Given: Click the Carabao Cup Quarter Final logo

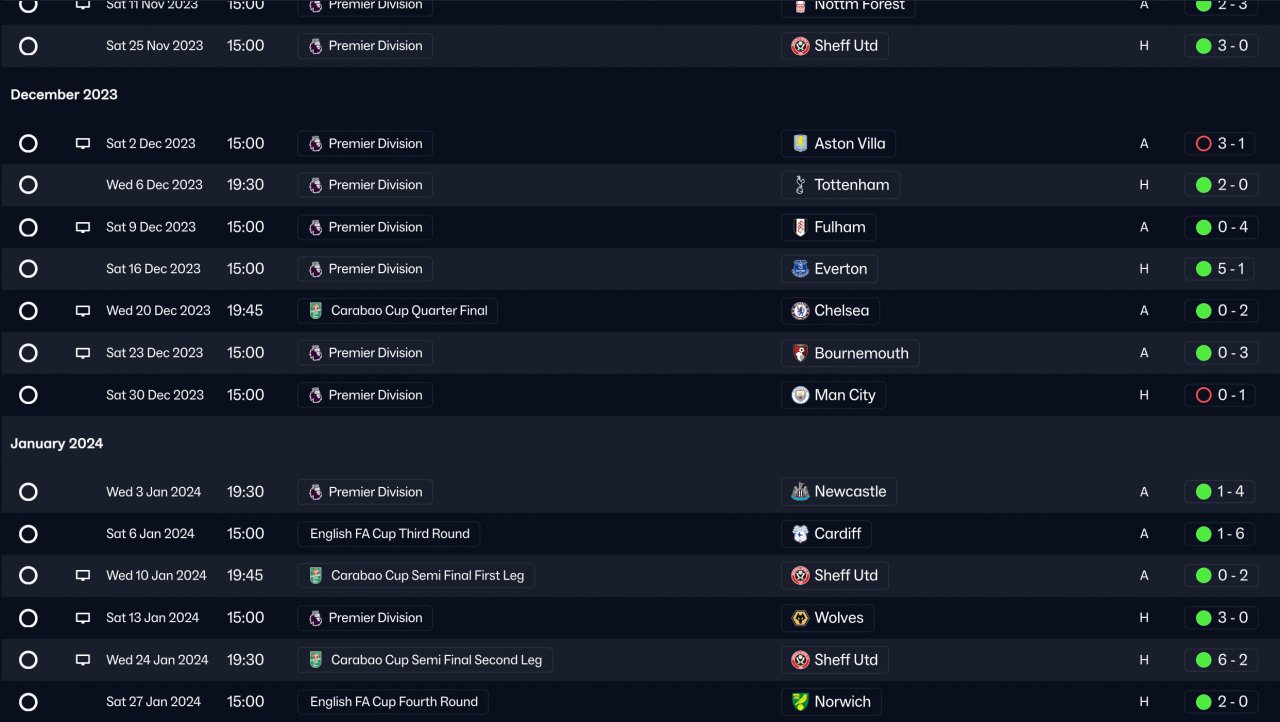Looking at the screenshot, I should click(316, 311).
